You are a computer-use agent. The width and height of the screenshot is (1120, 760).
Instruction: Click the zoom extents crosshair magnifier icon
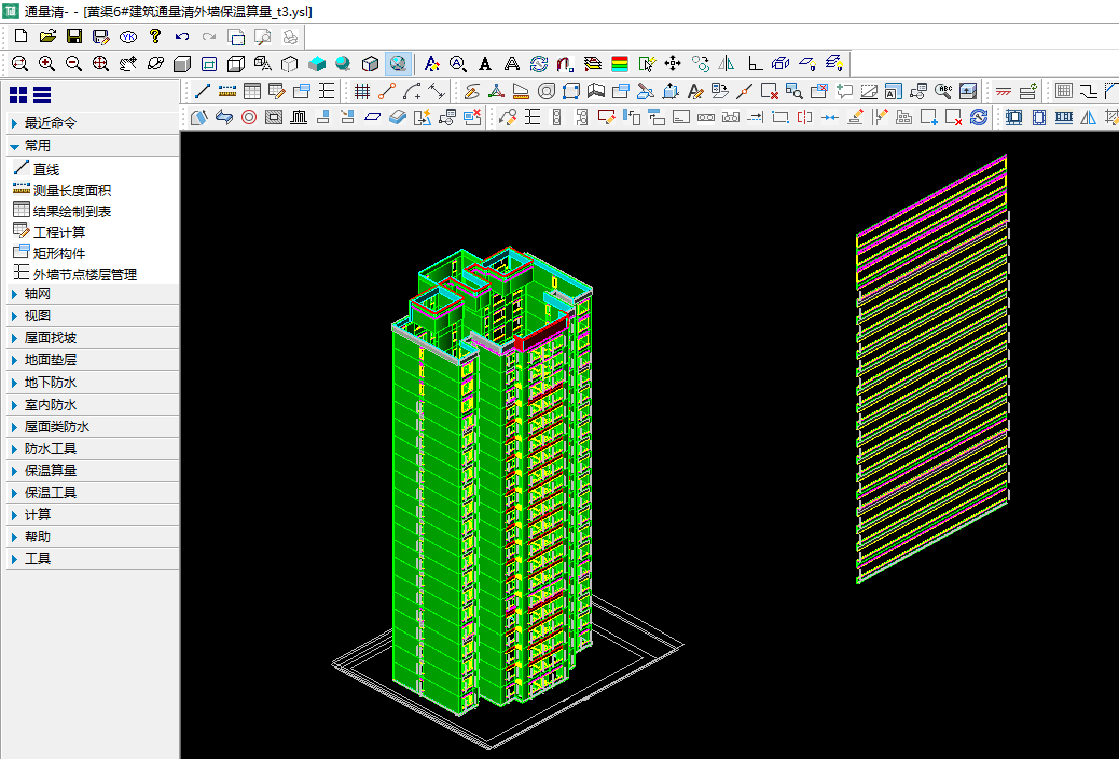pyautogui.click(x=101, y=64)
